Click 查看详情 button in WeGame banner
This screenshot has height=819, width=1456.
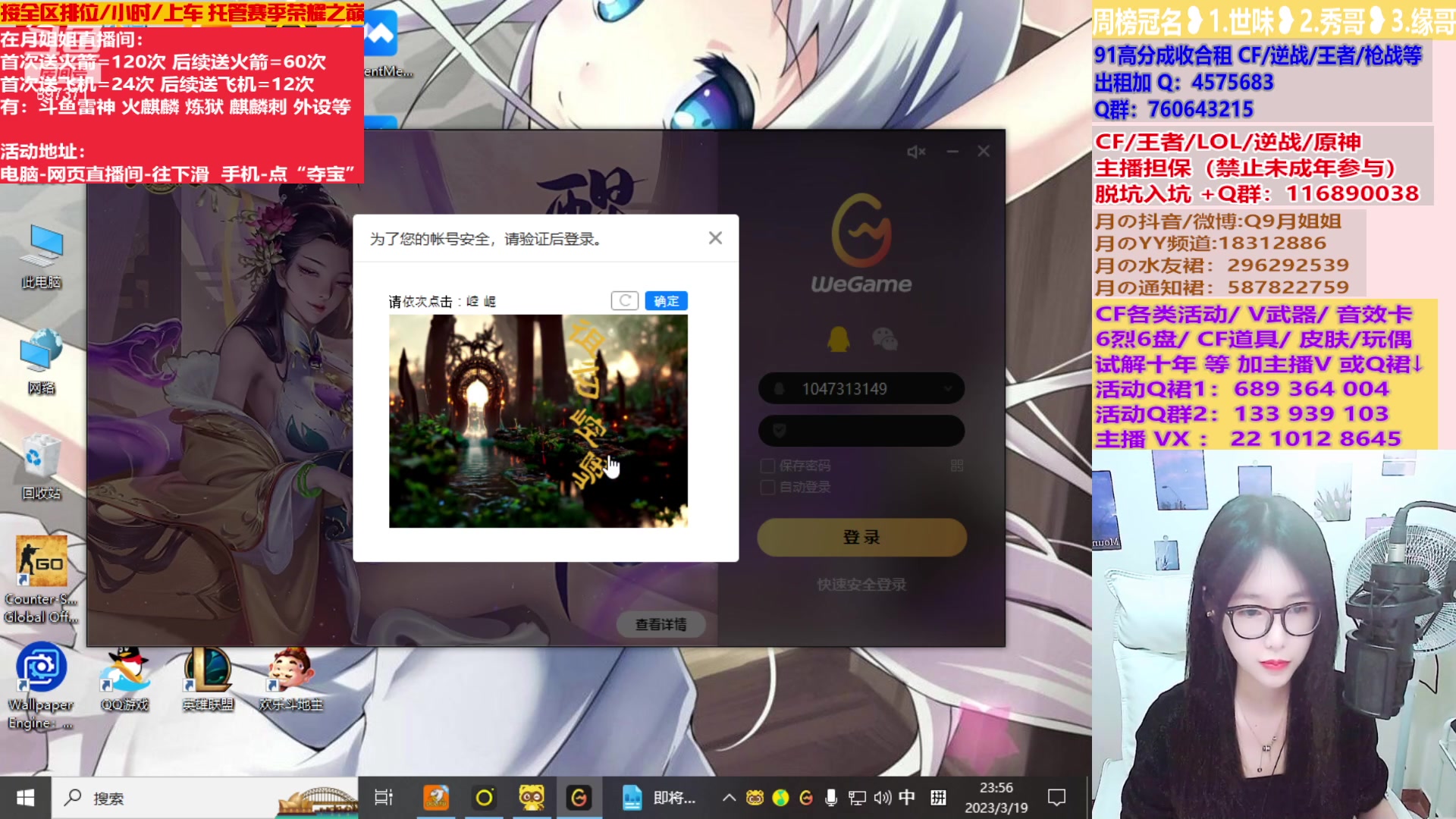[x=661, y=625]
